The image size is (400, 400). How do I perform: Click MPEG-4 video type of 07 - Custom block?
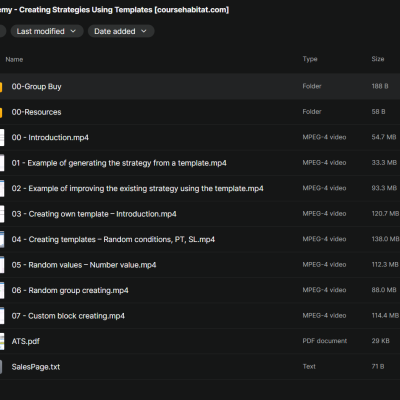pos(324,315)
